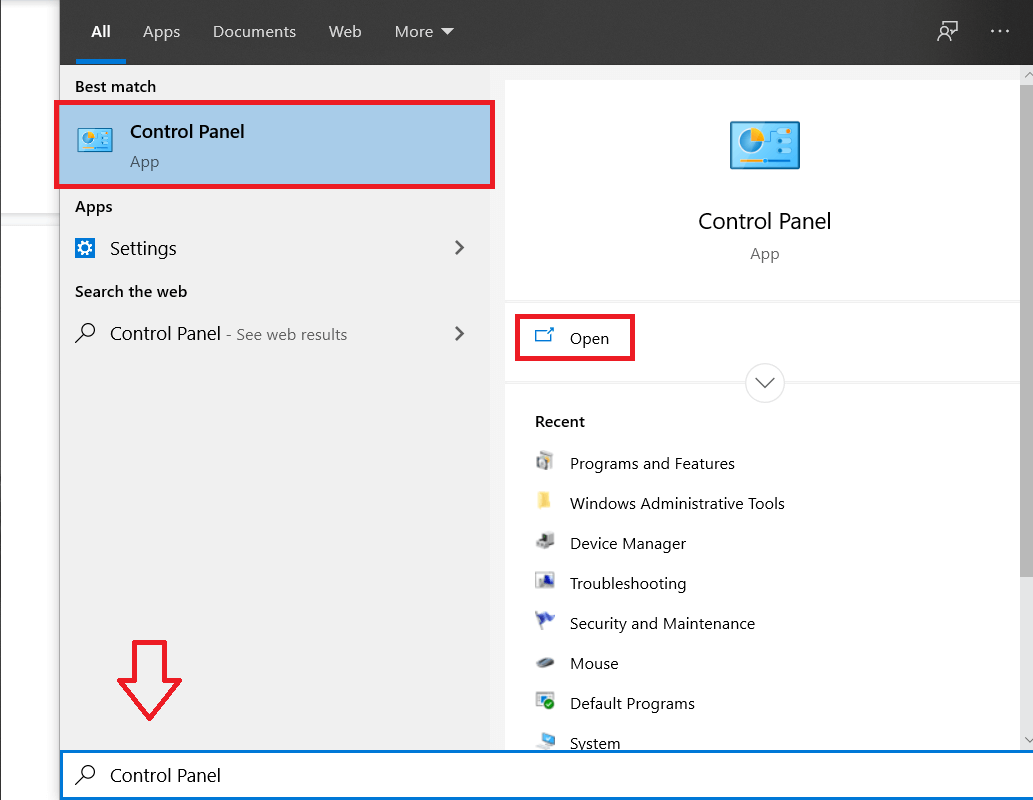
Task: Switch to the Web search tab
Action: coord(345,31)
